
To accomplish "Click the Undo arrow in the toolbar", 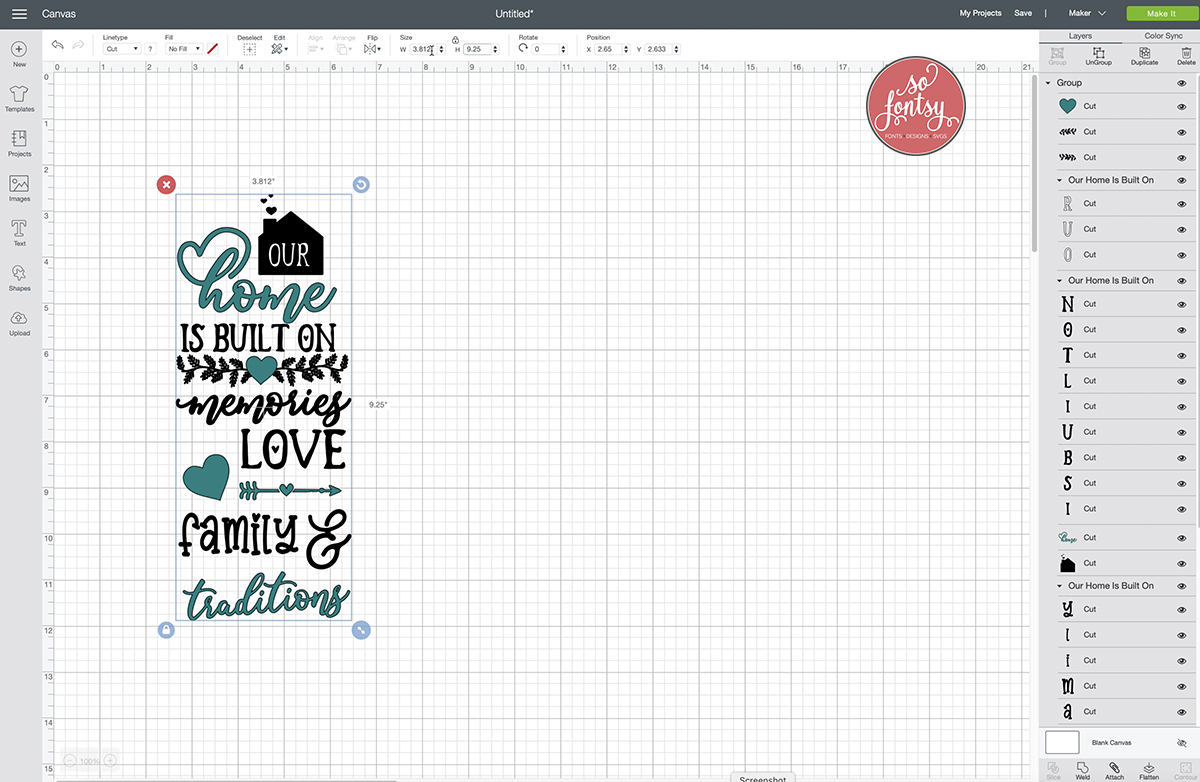I will pos(56,44).
